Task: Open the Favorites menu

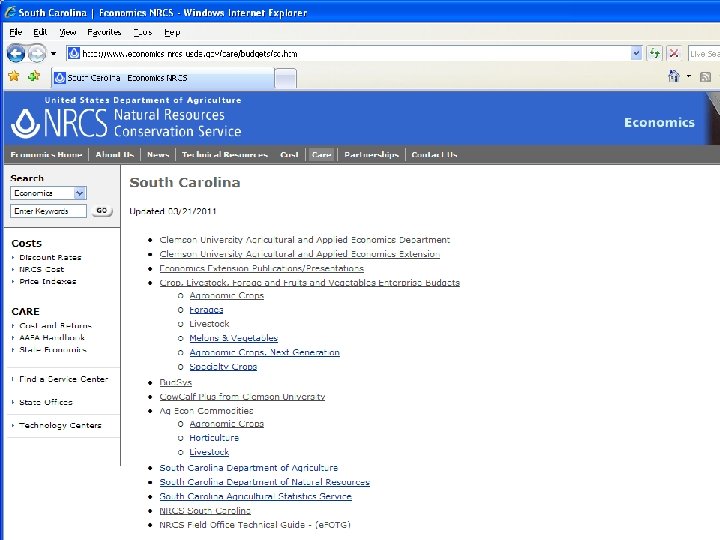Action: point(104,32)
